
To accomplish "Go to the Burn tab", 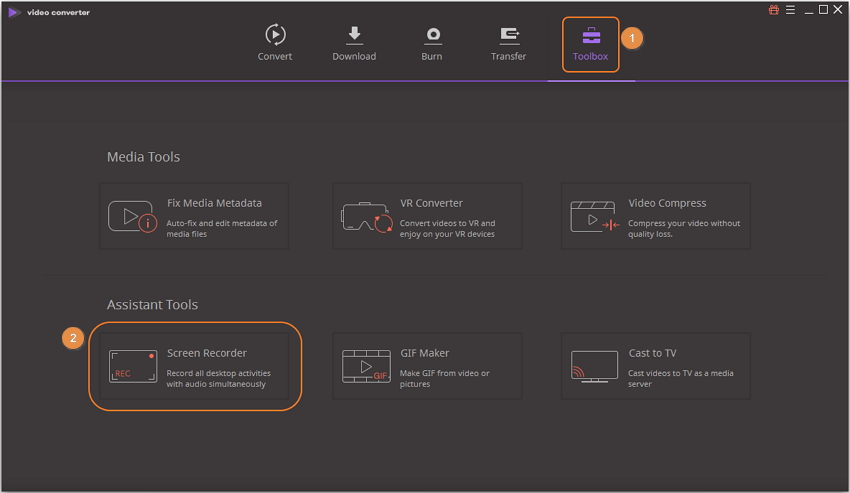I will point(432,43).
